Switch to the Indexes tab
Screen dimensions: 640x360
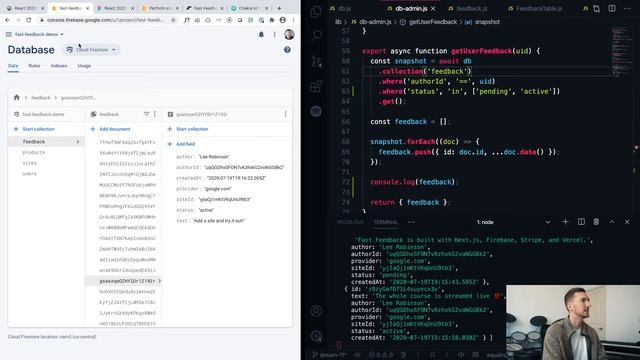[x=59, y=66]
